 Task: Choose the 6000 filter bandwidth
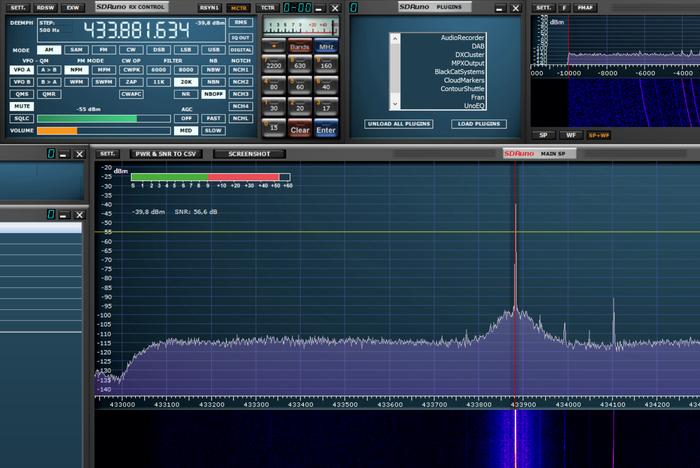coord(158,70)
